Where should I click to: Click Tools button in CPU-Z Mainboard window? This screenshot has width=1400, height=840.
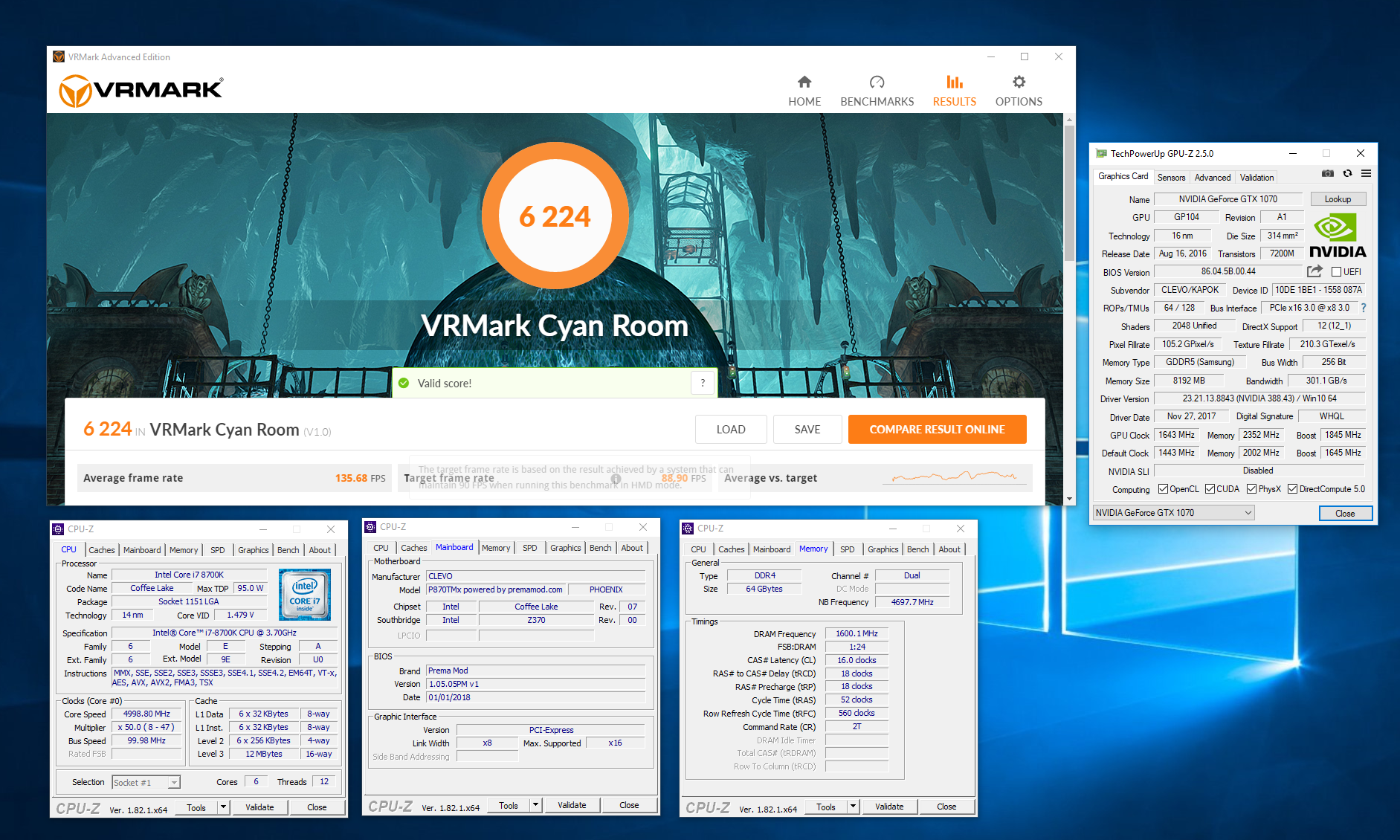coord(509,805)
